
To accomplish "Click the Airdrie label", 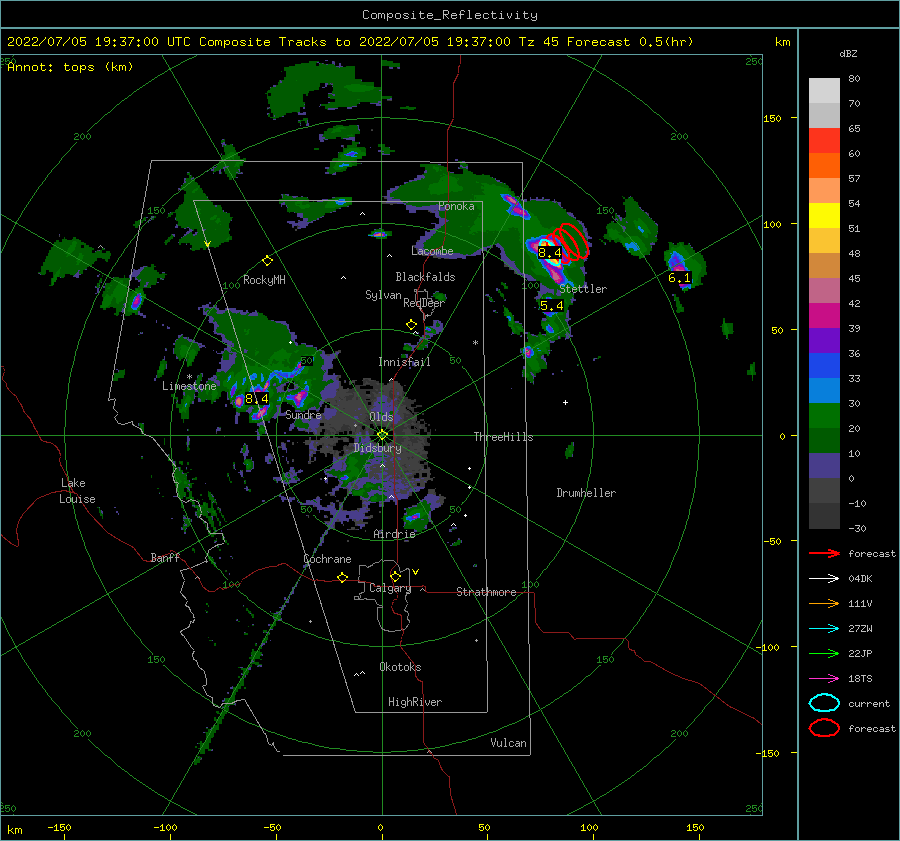I will pyautogui.click(x=394, y=534).
